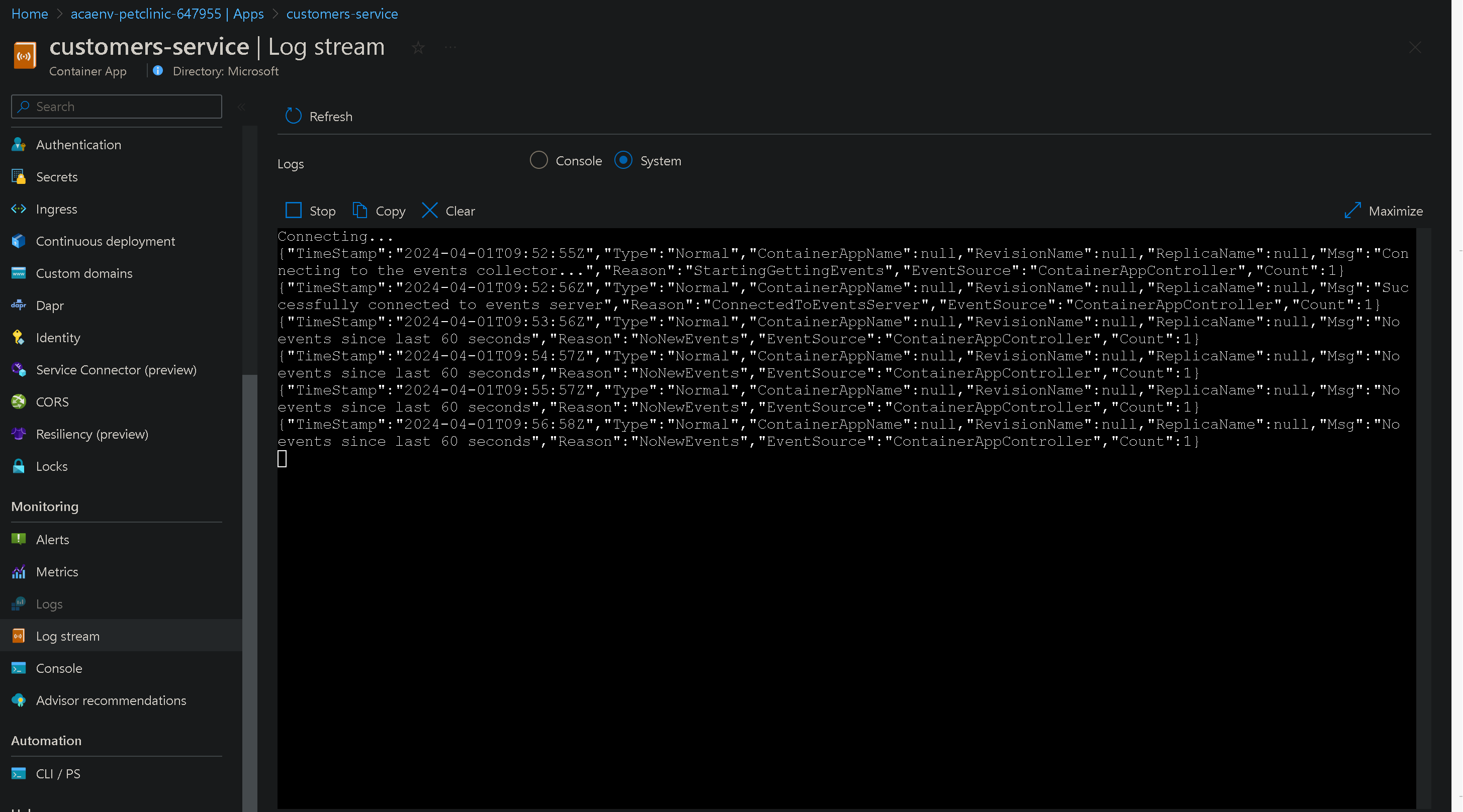Navigate to the Dapr configuration section
This screenshot has height=812, width=1463.
49,305
